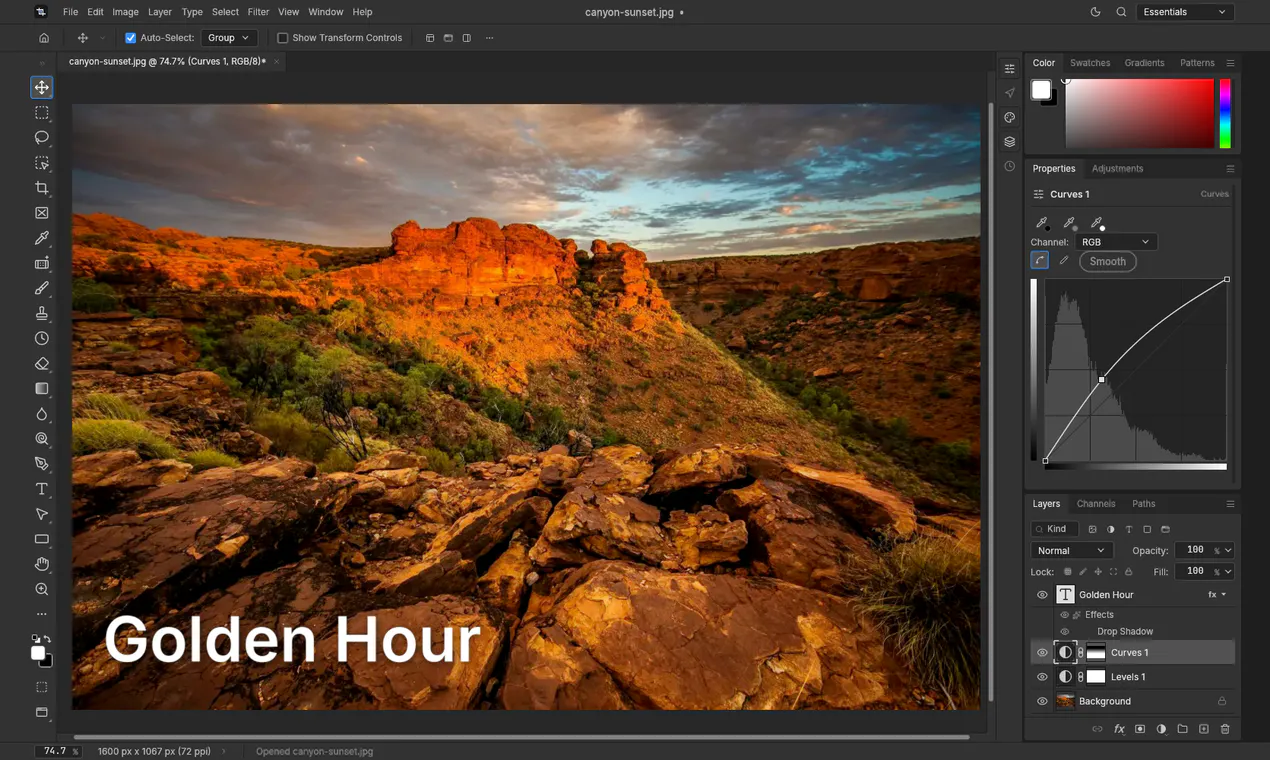This screenshot has width=1270, height=760.
Task: Toggle the dark mode moon icon
Action: 1095,12
